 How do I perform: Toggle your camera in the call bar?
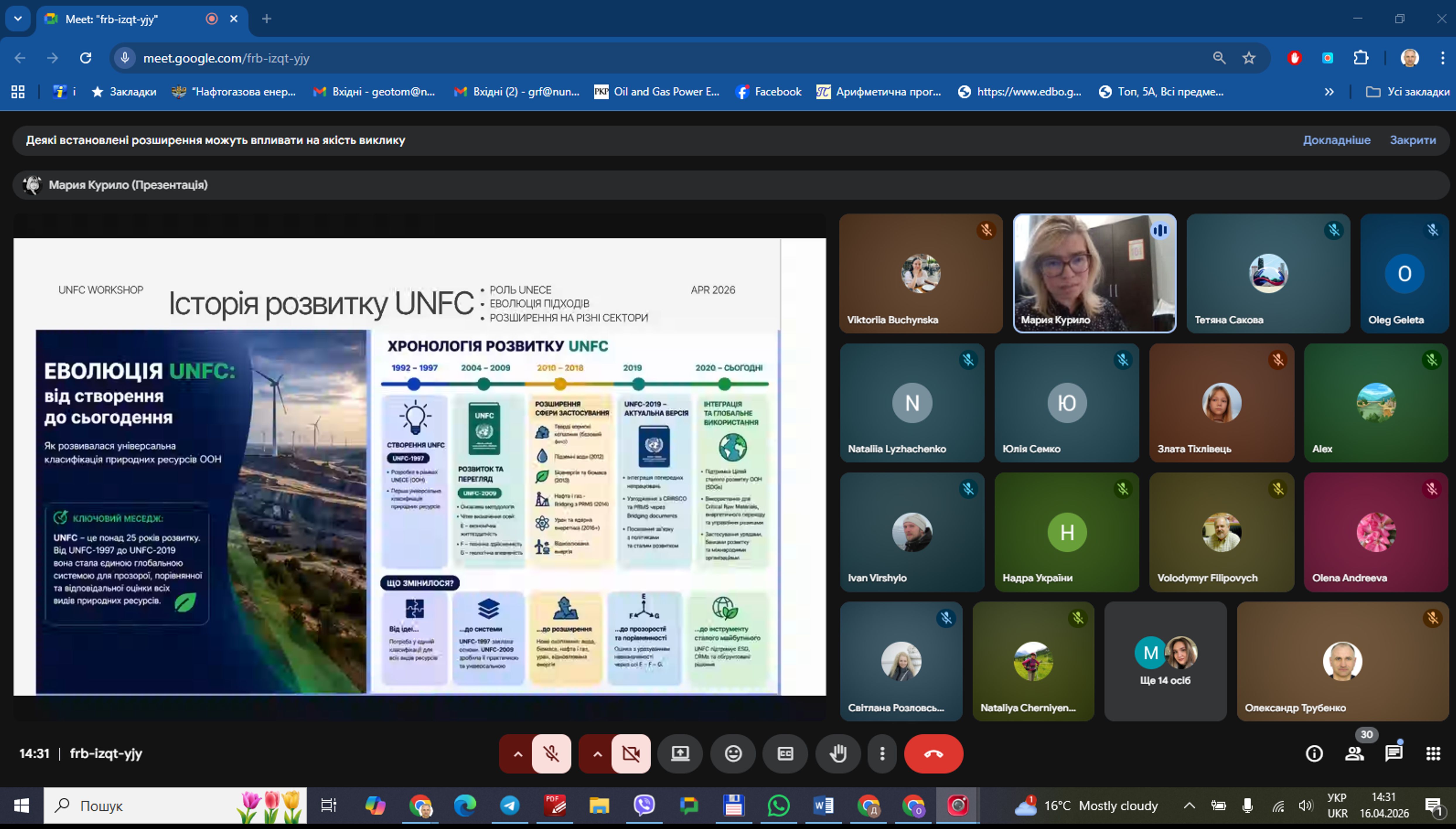click(x=631, y=754)
